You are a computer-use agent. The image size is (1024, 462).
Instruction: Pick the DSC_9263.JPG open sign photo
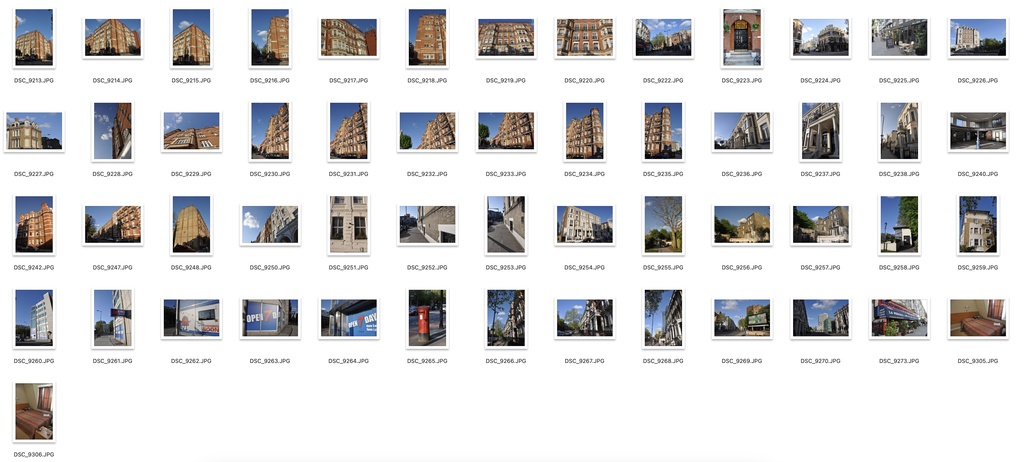point(270,318)
